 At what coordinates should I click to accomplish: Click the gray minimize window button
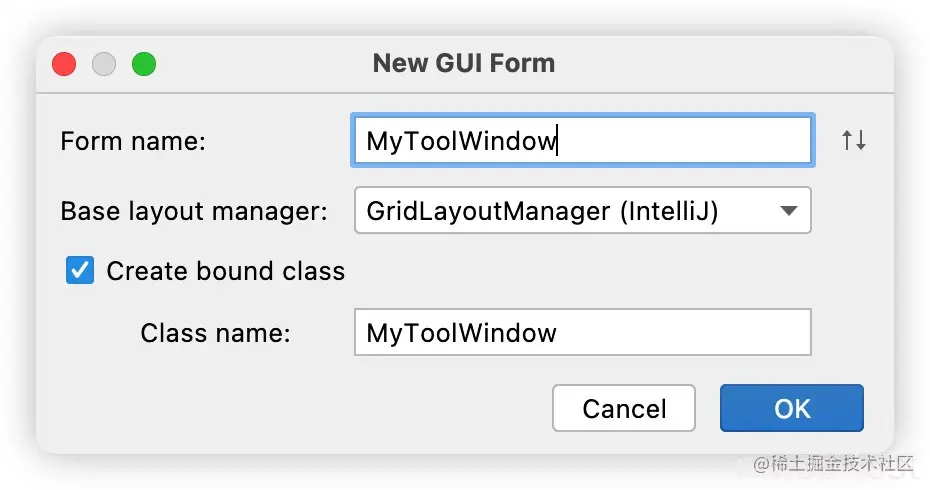[104, 64]
